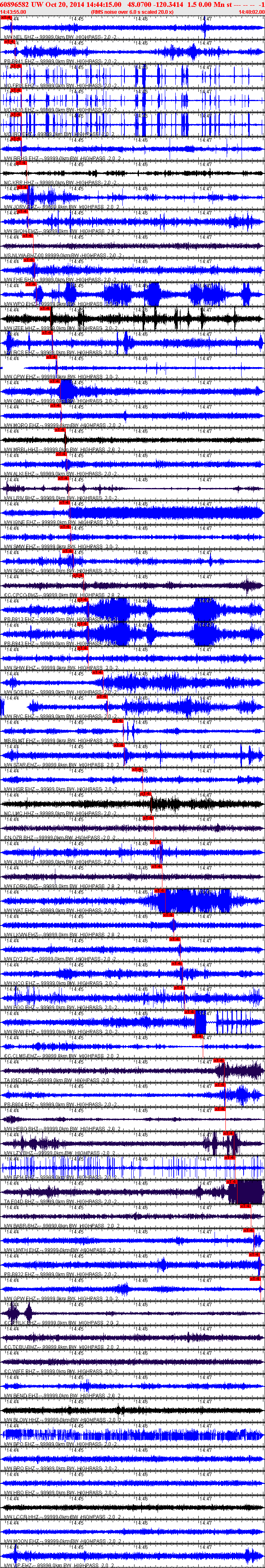Select the PB B004 EHZ trace label
Viewport: 265px width, 1568px height.
60,1105
